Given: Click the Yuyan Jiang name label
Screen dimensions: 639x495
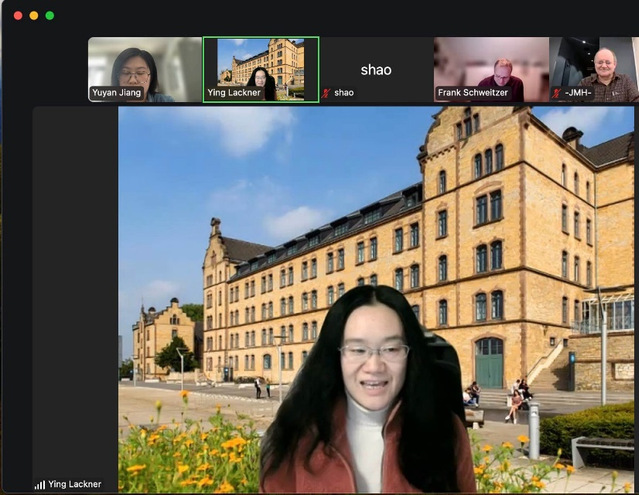Looking at the screenshot, I should click(118, 93).
